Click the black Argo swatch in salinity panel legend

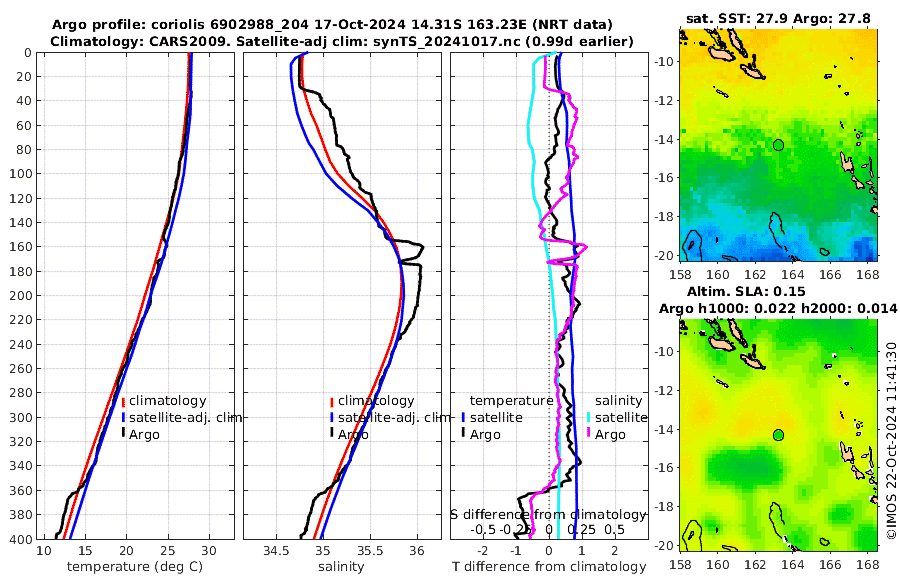332,433
